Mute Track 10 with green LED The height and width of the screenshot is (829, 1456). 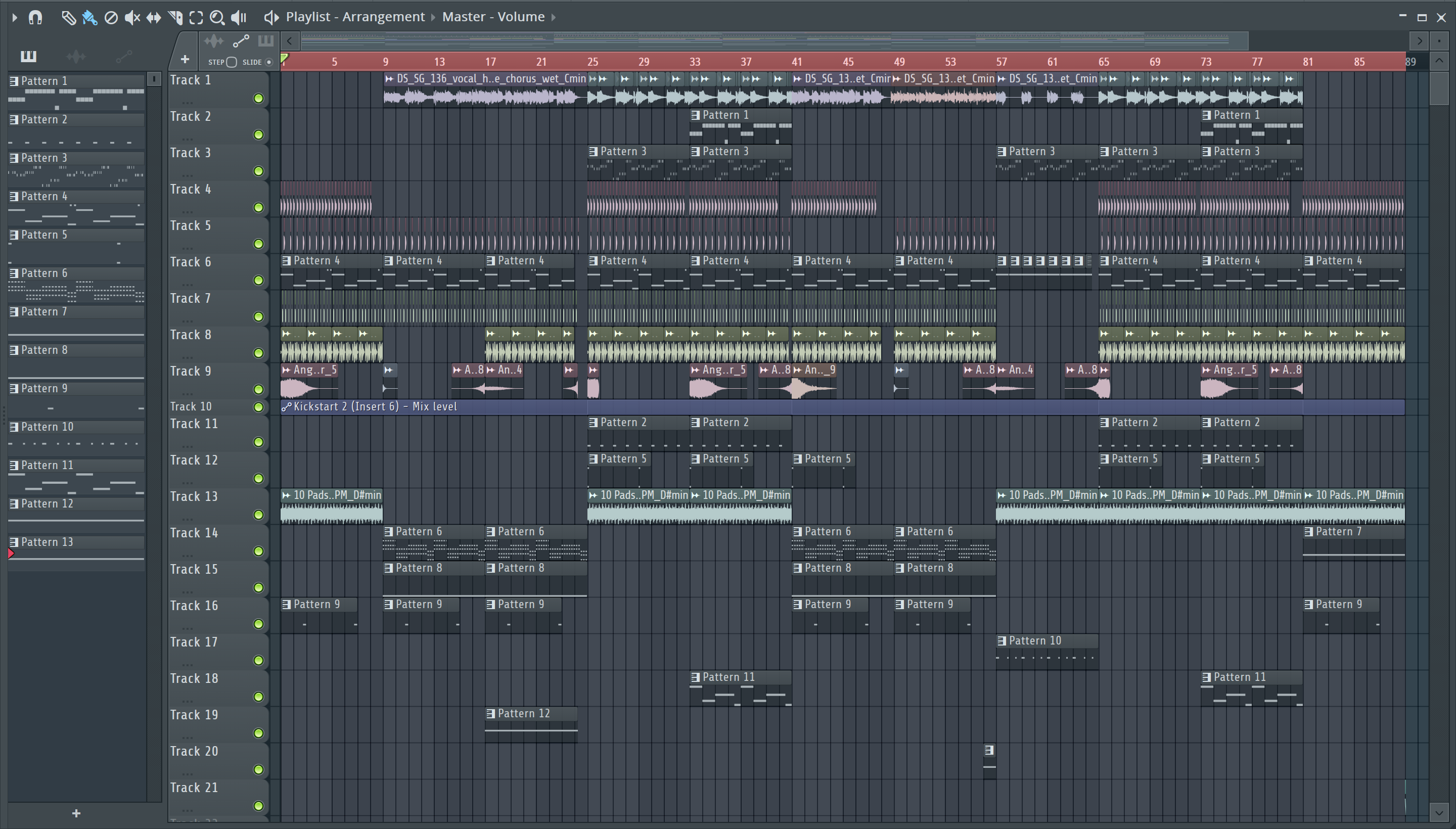coord(258,406)
